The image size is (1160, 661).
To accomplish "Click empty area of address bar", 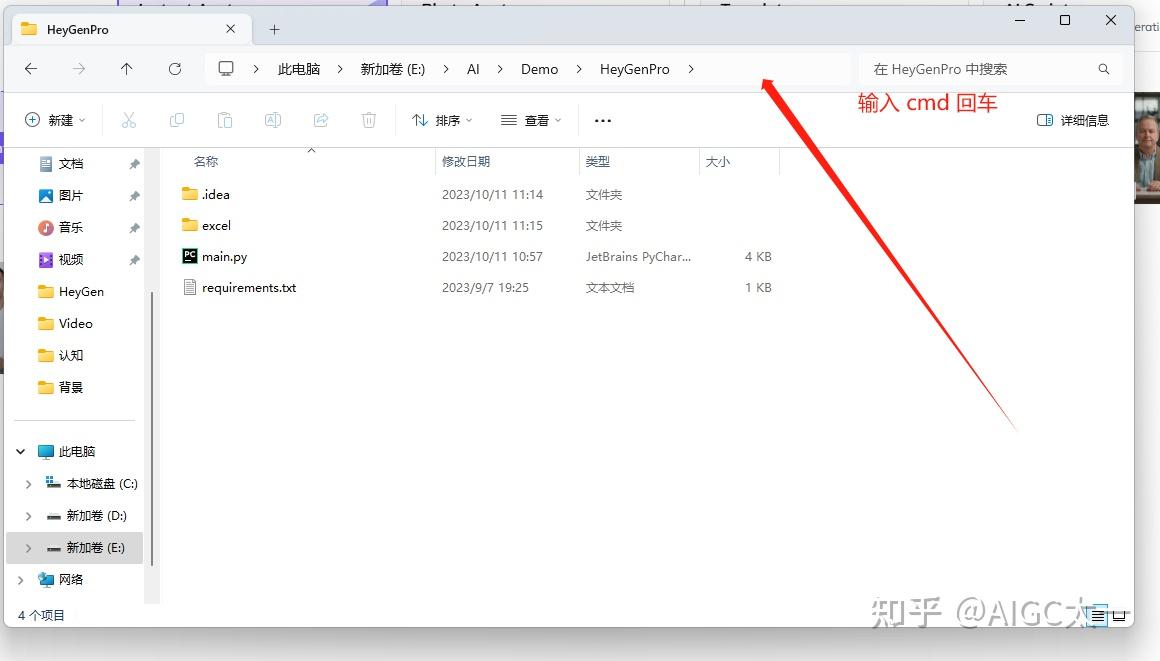I will [x=773, y=69].
